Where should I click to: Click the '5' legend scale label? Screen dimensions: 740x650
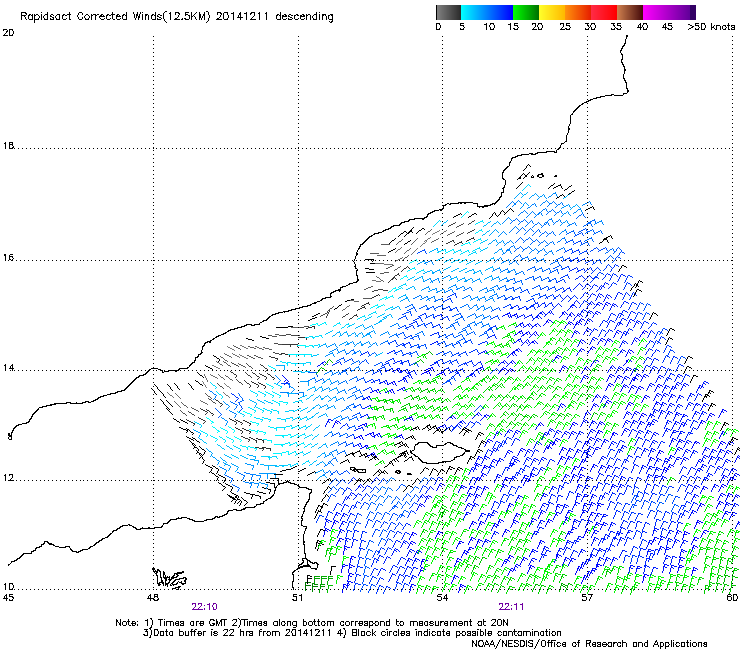coord(462,26)
